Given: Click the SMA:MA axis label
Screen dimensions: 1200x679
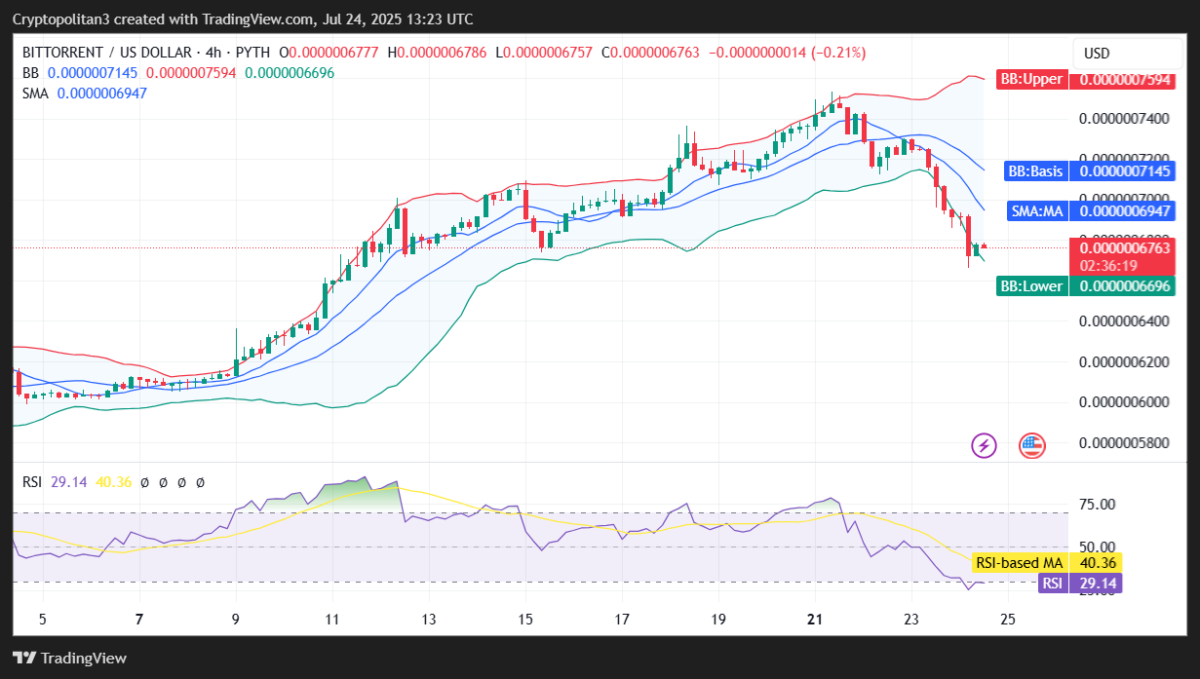Looking at the screenshot, I should [1036, 211].
